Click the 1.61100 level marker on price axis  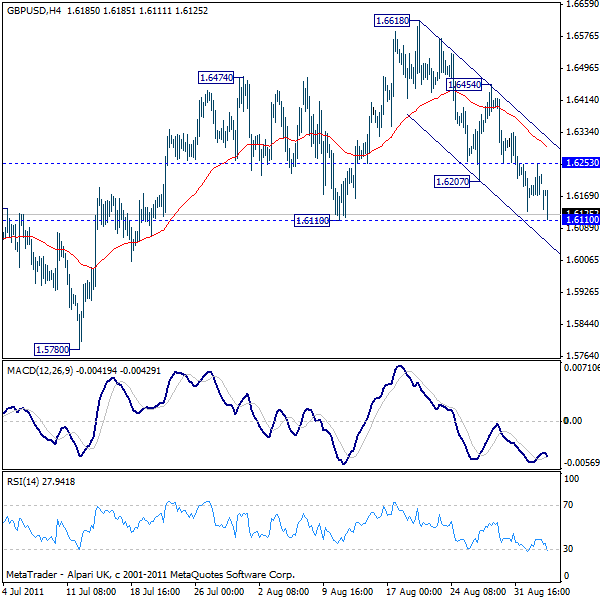(x=581, y=220)
